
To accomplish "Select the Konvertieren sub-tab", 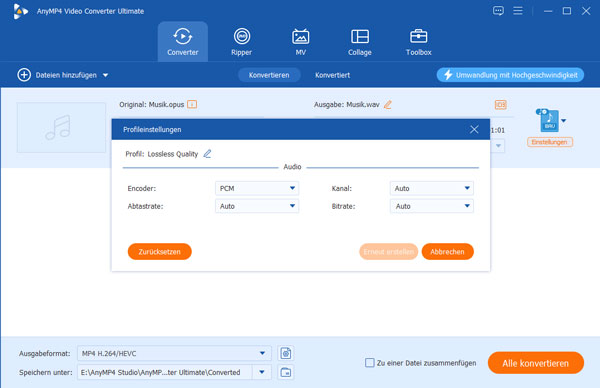I will coord(269,75).
